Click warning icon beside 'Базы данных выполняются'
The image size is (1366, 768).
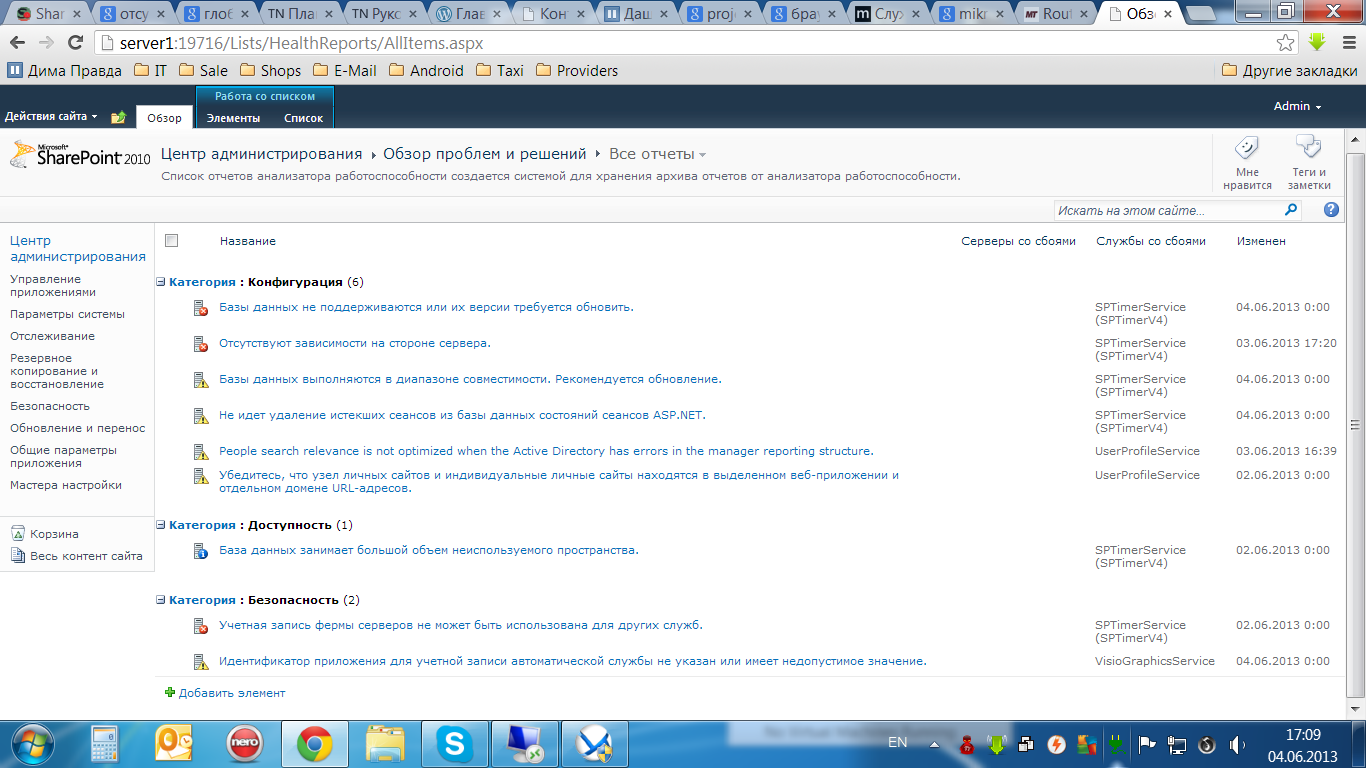coord(200,380)
